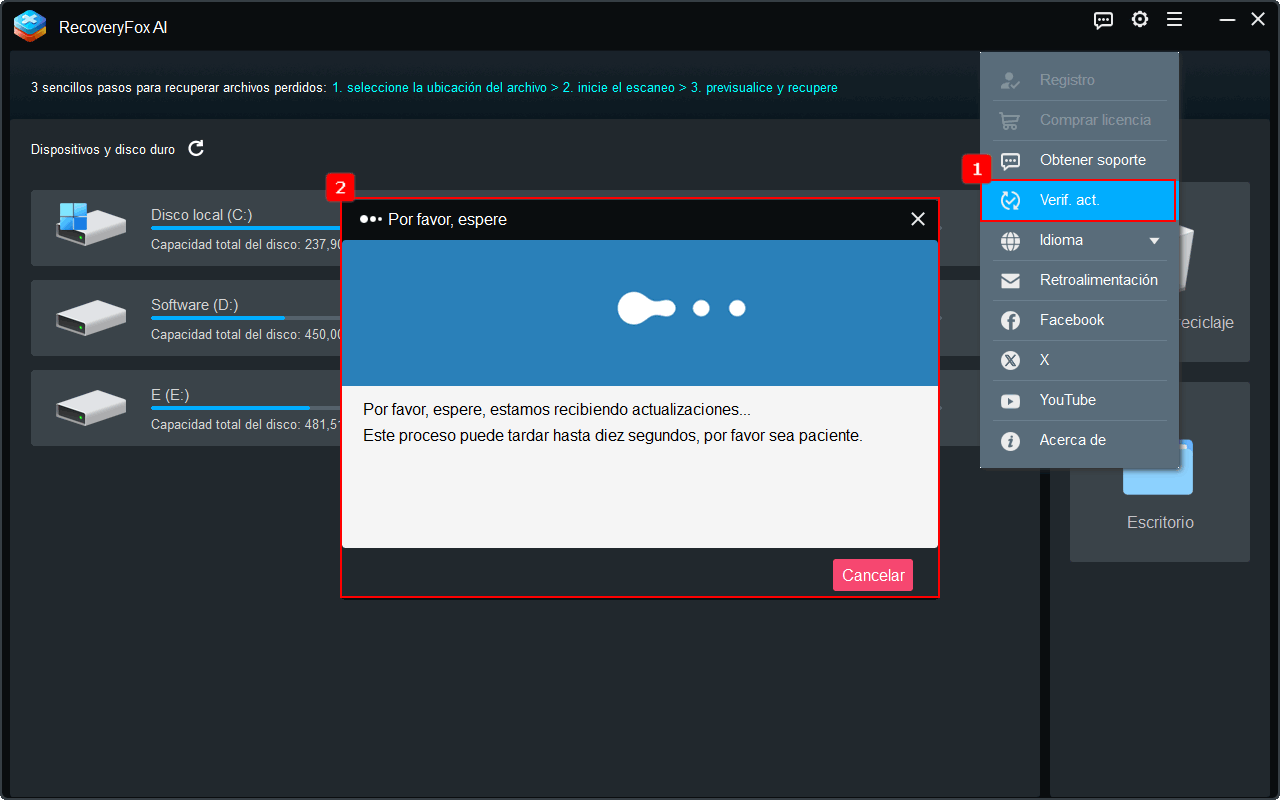Screen dimensions: 1280x800
Task: Click the Disco local (C:) capacity bar
Action: (245, 229)
